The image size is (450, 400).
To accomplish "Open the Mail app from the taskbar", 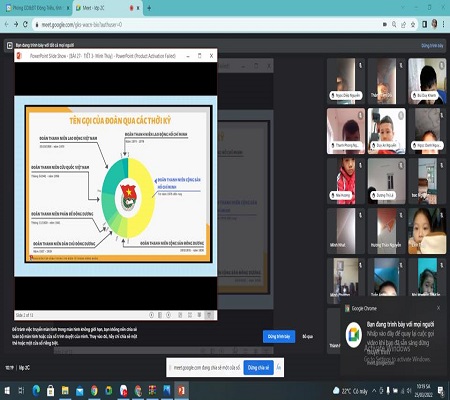I will pyautogui.click(x=80, y=391).
